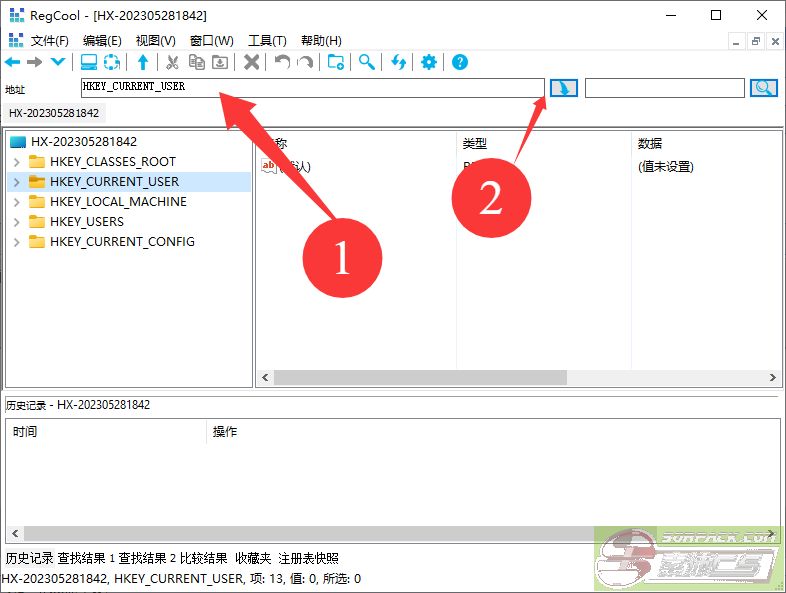Click the cut scissors icon
Screen dimensions: 786x593
click(172, 62)
